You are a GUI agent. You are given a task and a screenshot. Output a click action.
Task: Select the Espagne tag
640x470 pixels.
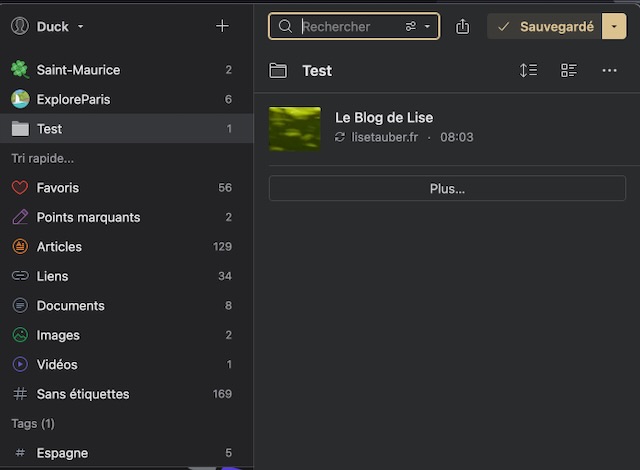click(x=62, y=453)
